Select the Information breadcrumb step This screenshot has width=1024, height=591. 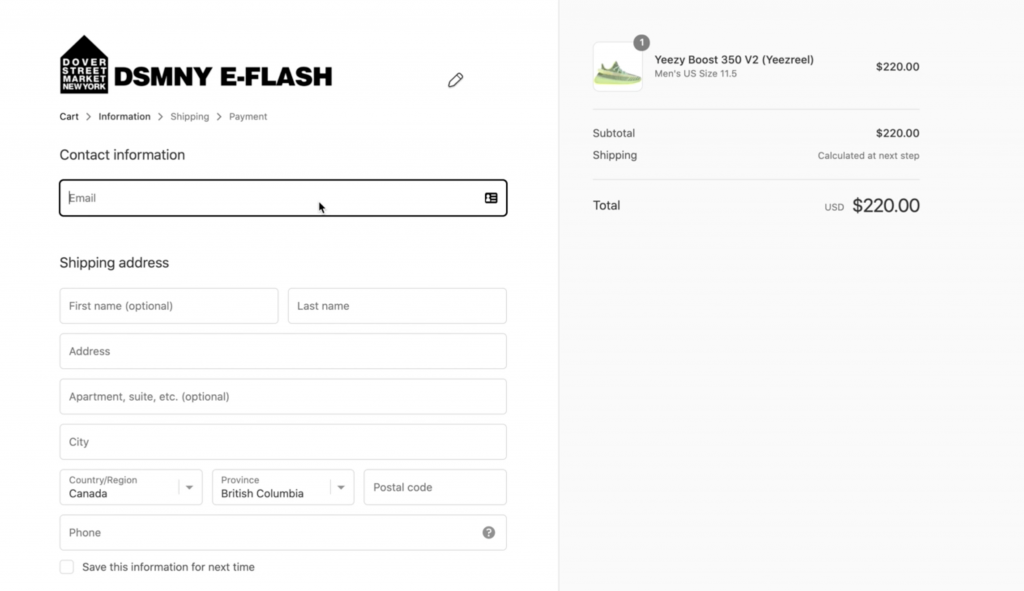click(124, 116)
